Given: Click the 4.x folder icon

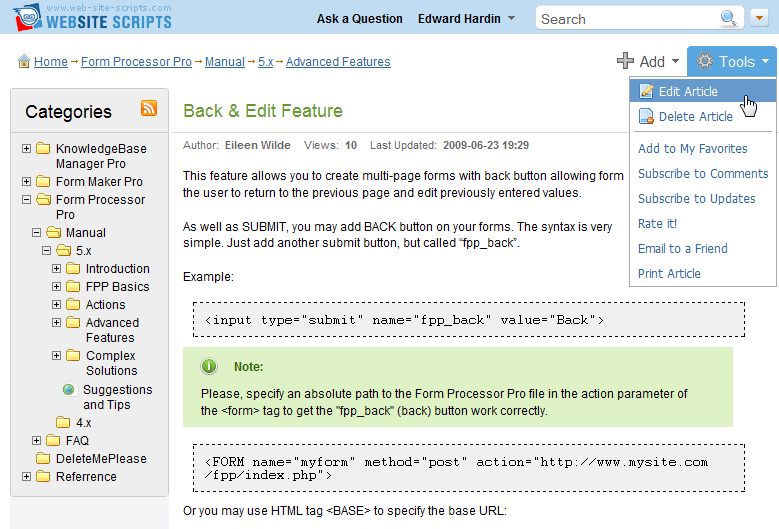Looking at the screenshot, I should point(63,422).
